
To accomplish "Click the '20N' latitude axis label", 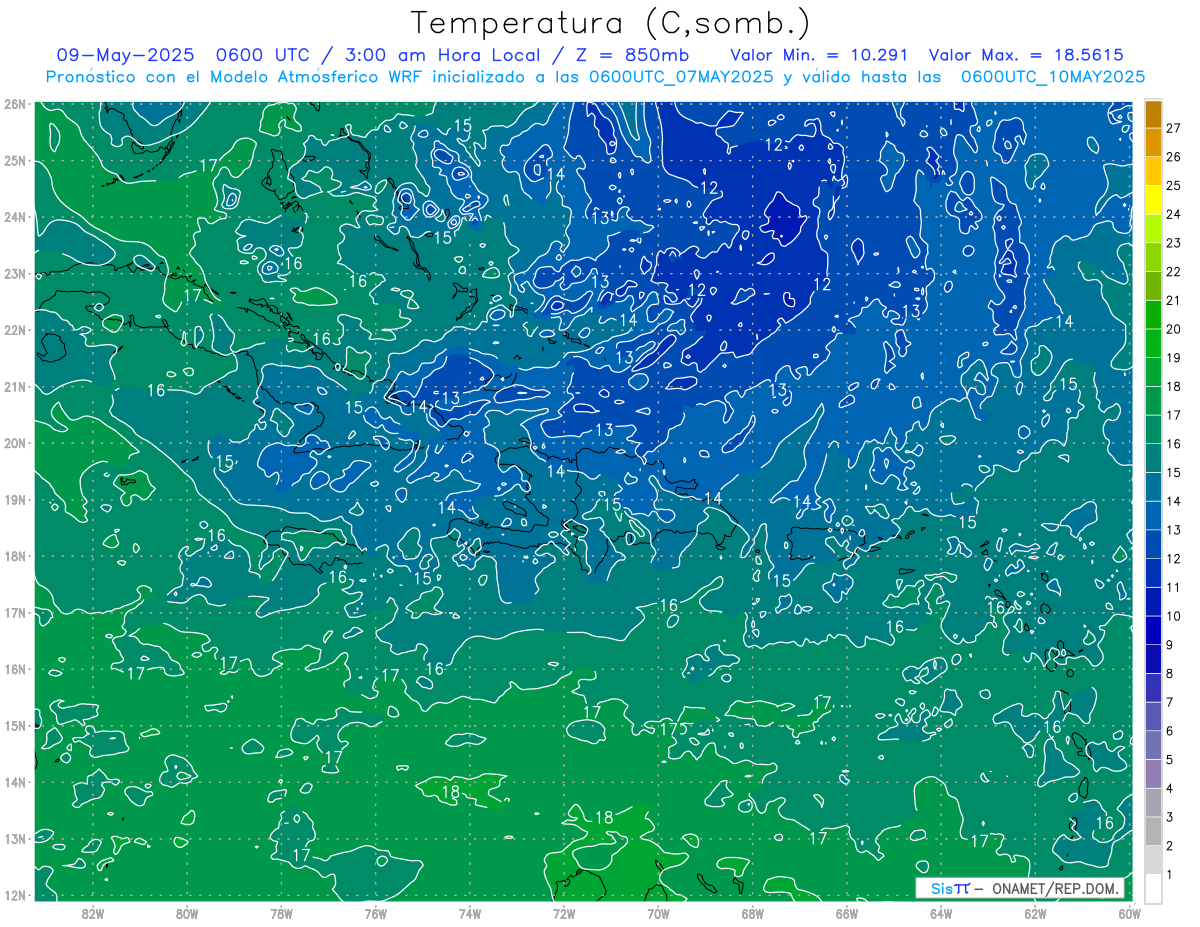I will pyautogui.click(x=15, y=443).
